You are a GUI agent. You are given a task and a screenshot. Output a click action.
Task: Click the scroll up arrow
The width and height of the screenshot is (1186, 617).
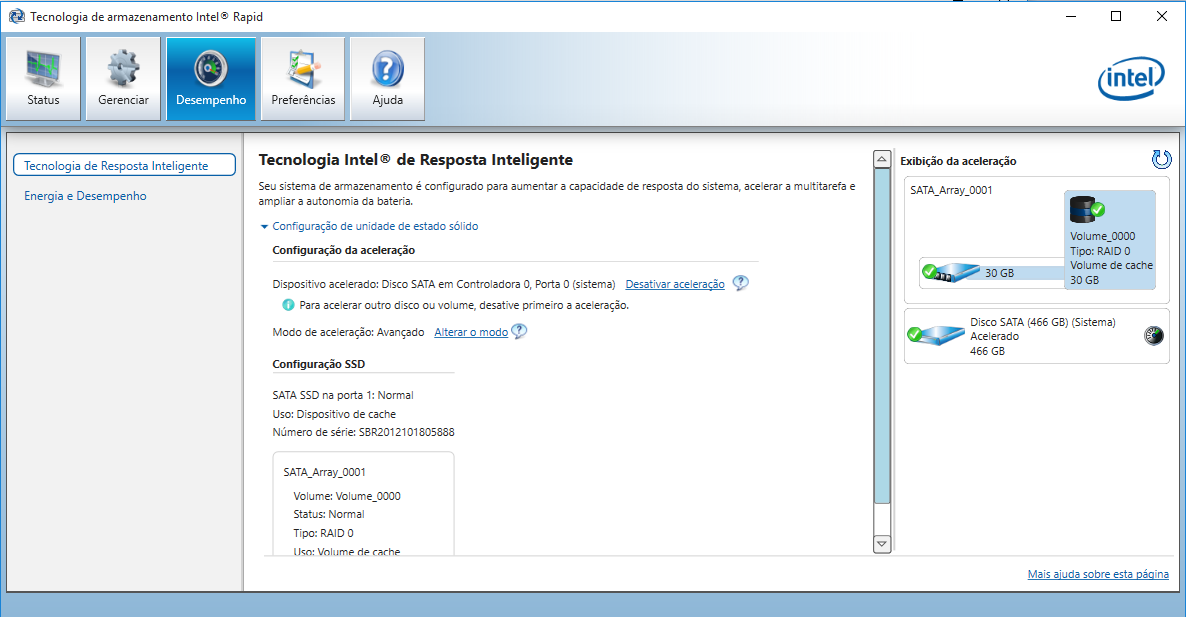click(x=881, y=160)
